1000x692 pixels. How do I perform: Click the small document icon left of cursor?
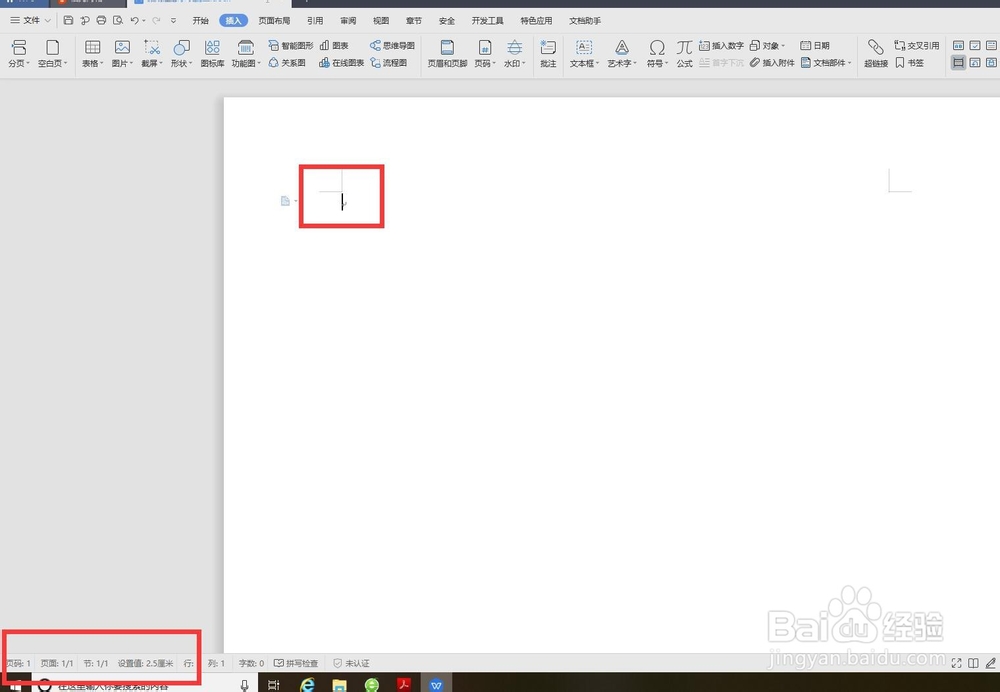(x=285, y=201)
